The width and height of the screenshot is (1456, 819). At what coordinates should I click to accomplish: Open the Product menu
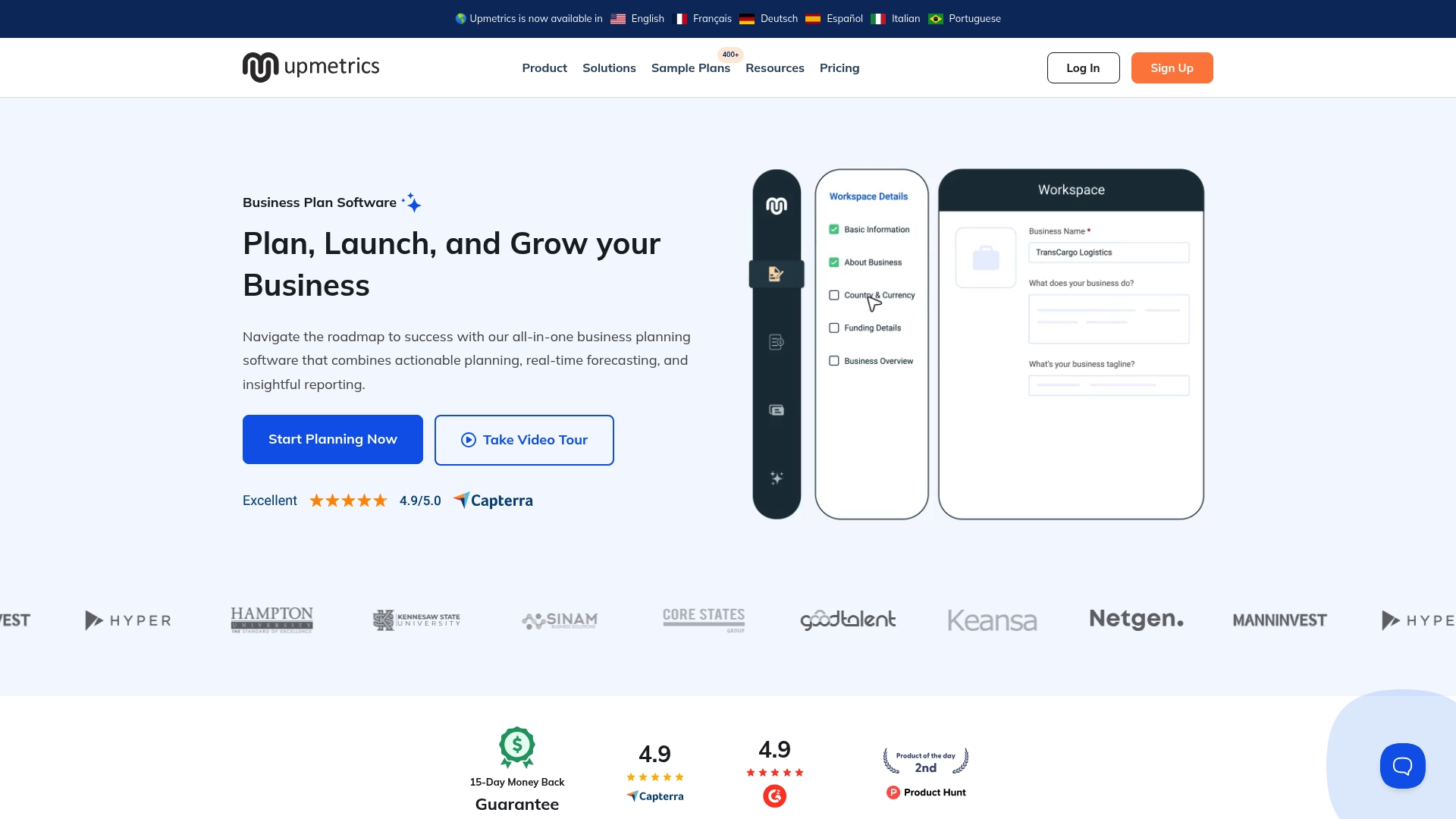(544, 68)
